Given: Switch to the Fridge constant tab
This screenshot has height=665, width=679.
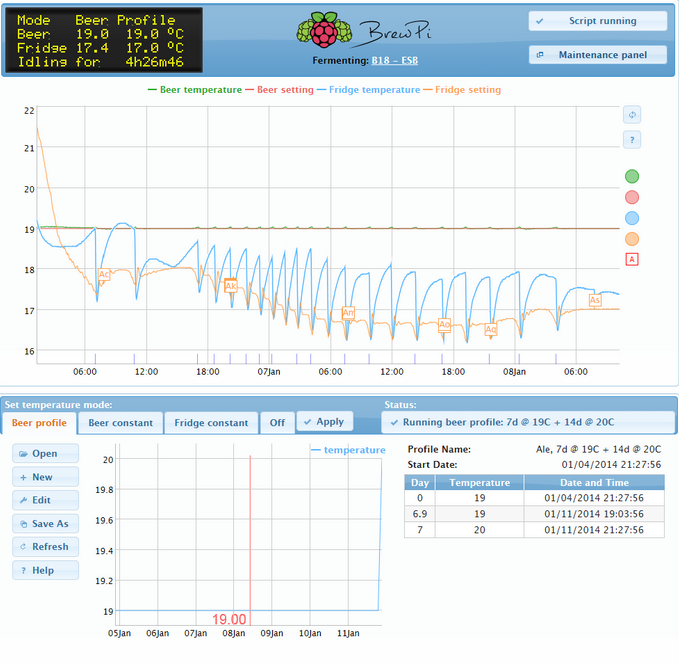Looking at the screenshot, I should tap(211, 423).
